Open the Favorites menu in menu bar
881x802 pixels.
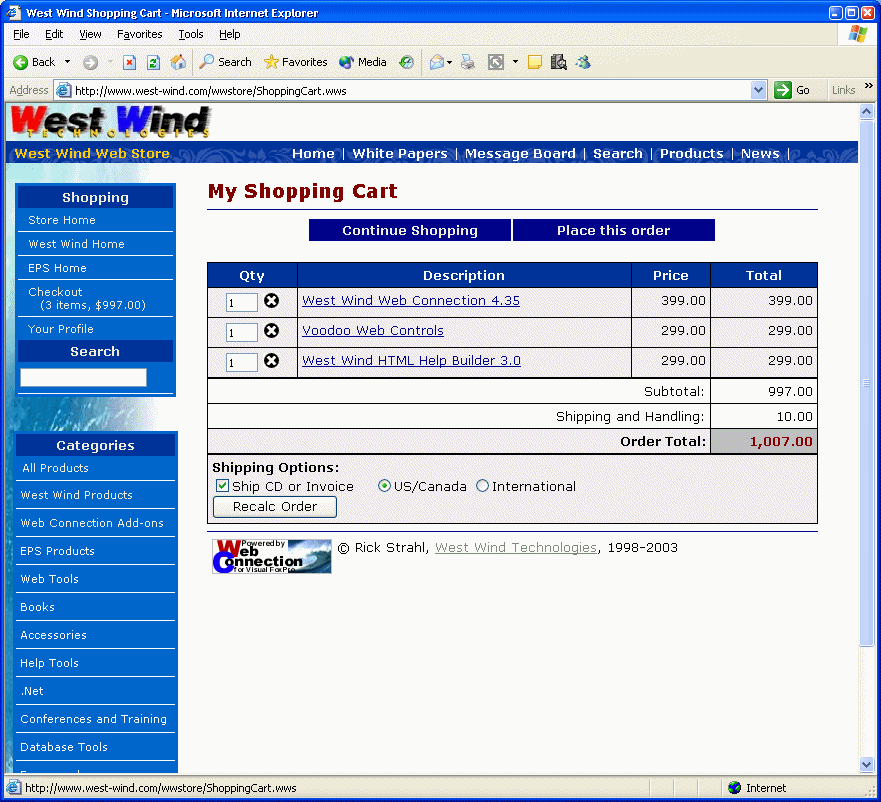pyautogui.click(x=139, y=34)
